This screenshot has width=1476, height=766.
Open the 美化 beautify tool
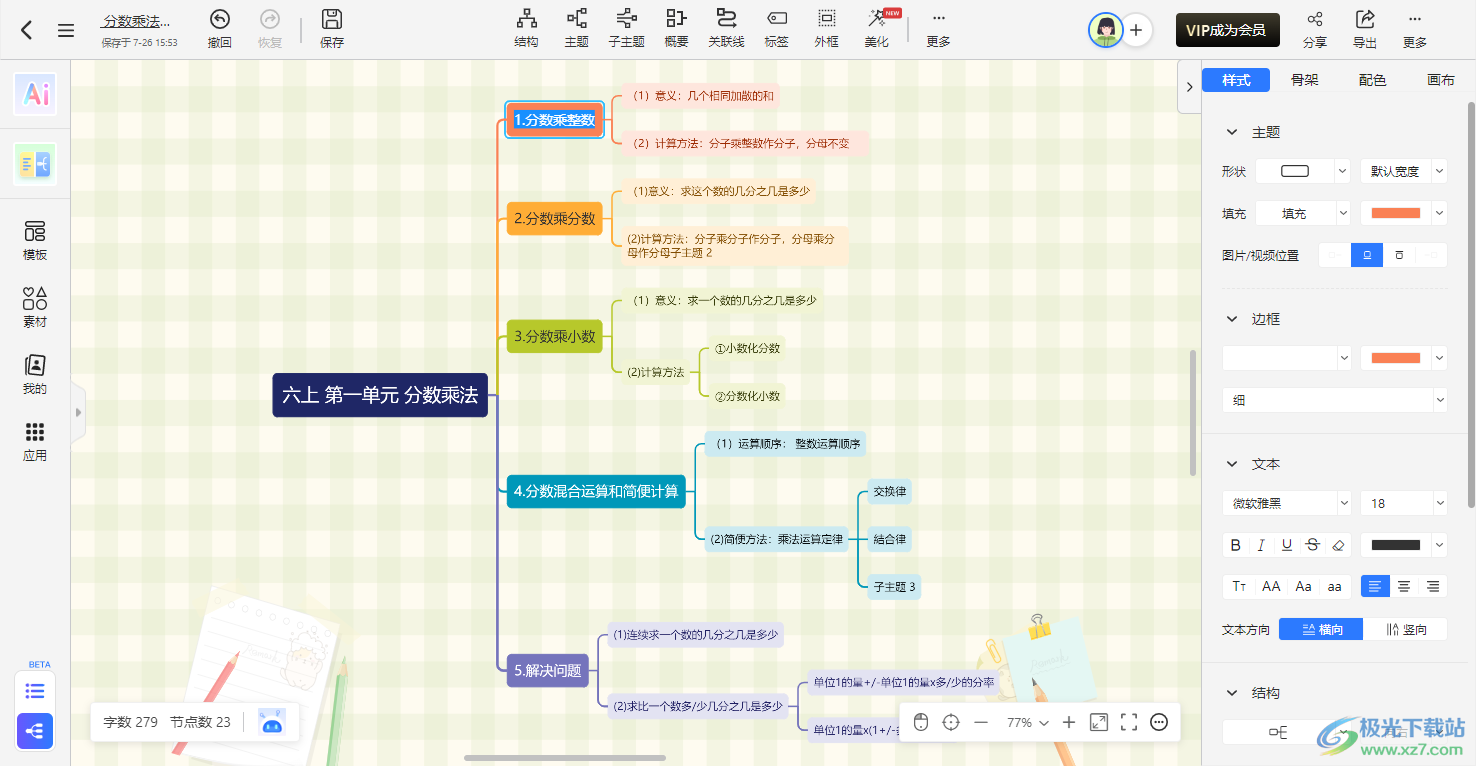click(877, 29)
